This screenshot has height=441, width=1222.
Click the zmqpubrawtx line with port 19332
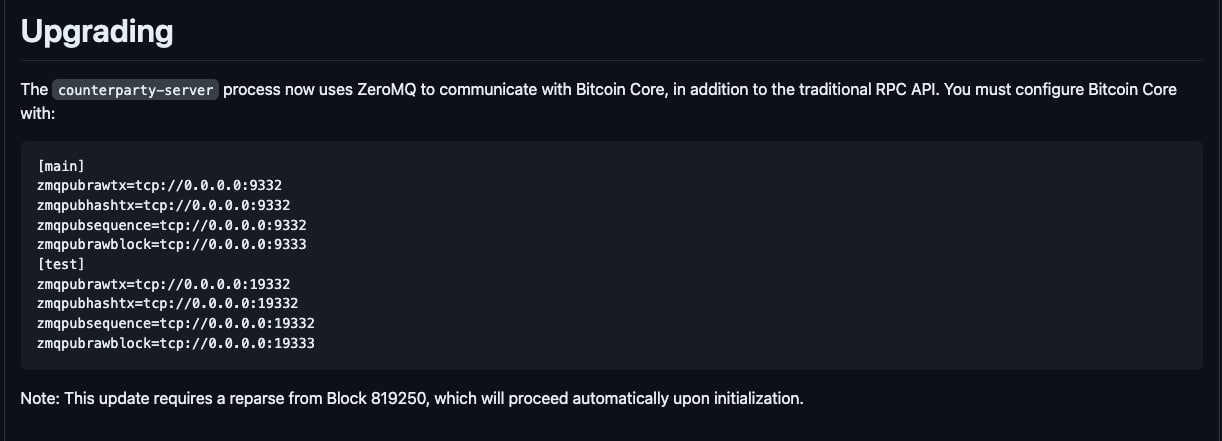coord(164,284)
